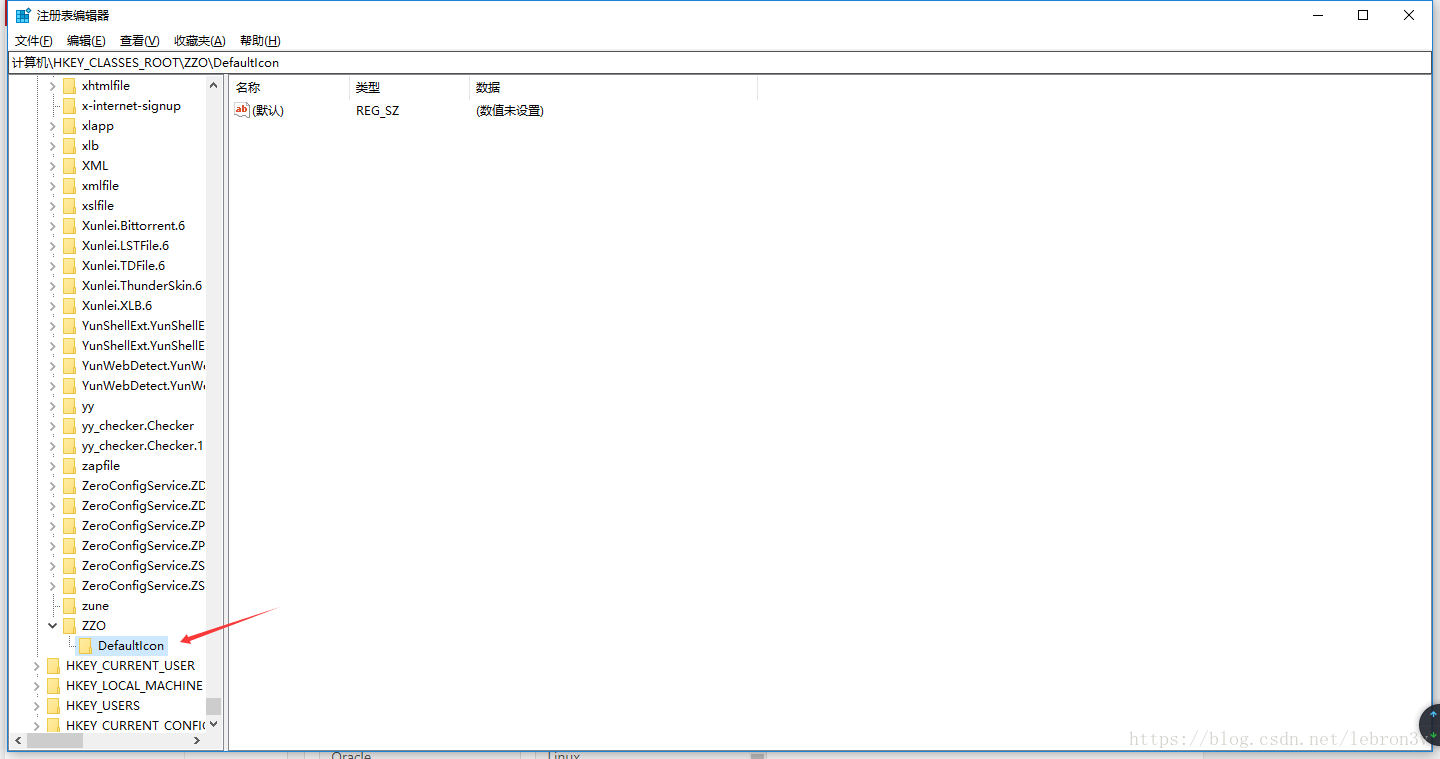Expand the HKEY_LOCAL_MACHINE node
The image size is (1440, 759).
coord(35,685)
